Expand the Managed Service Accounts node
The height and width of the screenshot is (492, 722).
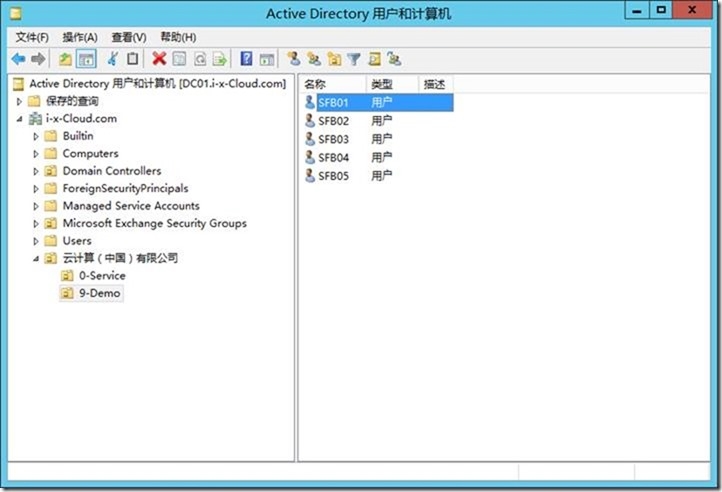[36, 206]
